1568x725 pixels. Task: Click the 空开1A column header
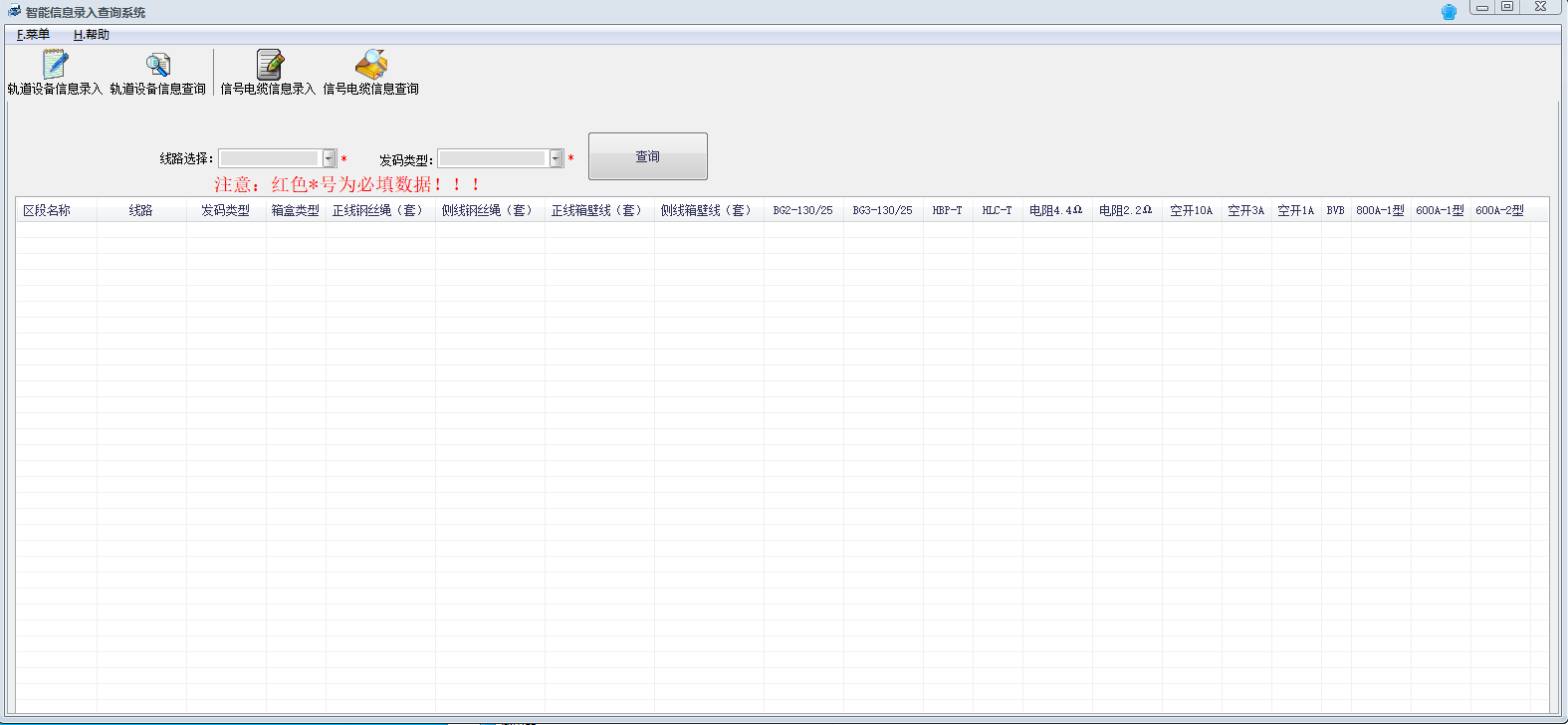[1296, 210]
